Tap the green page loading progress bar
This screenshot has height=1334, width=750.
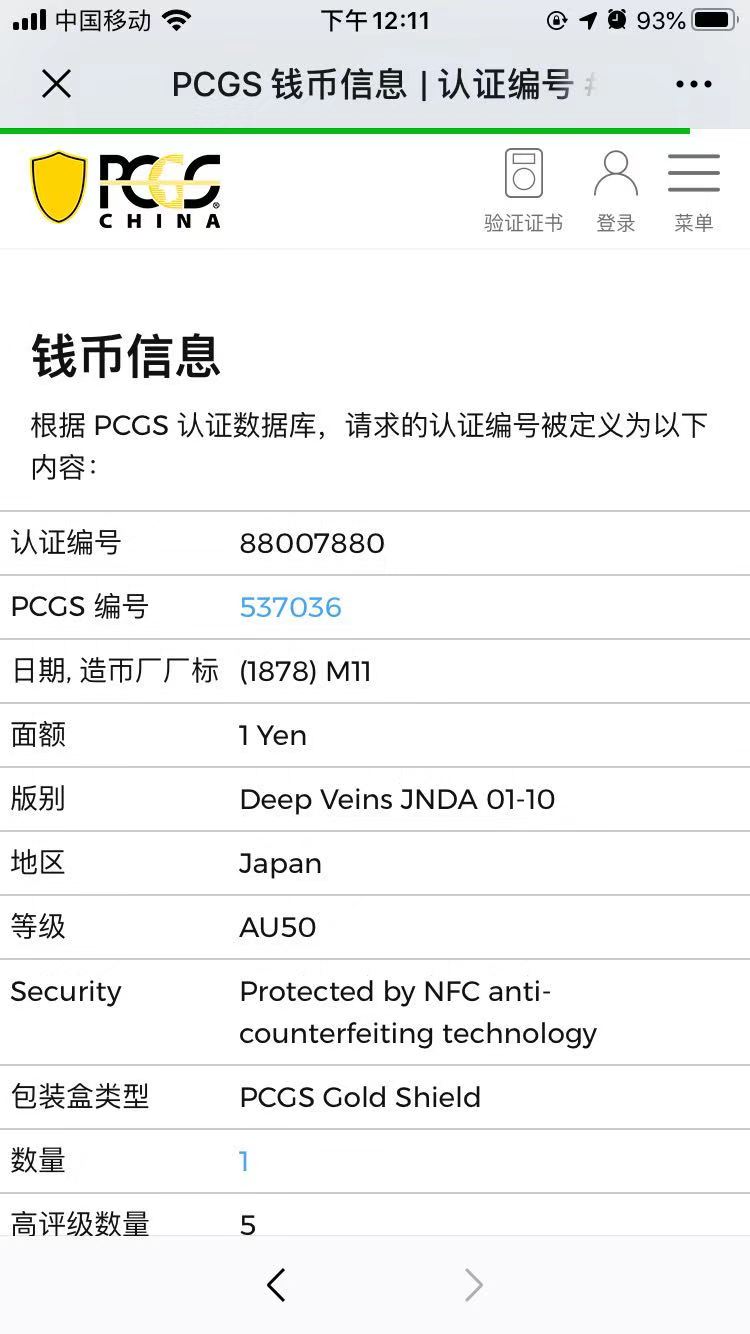click(x=345, y=130)
